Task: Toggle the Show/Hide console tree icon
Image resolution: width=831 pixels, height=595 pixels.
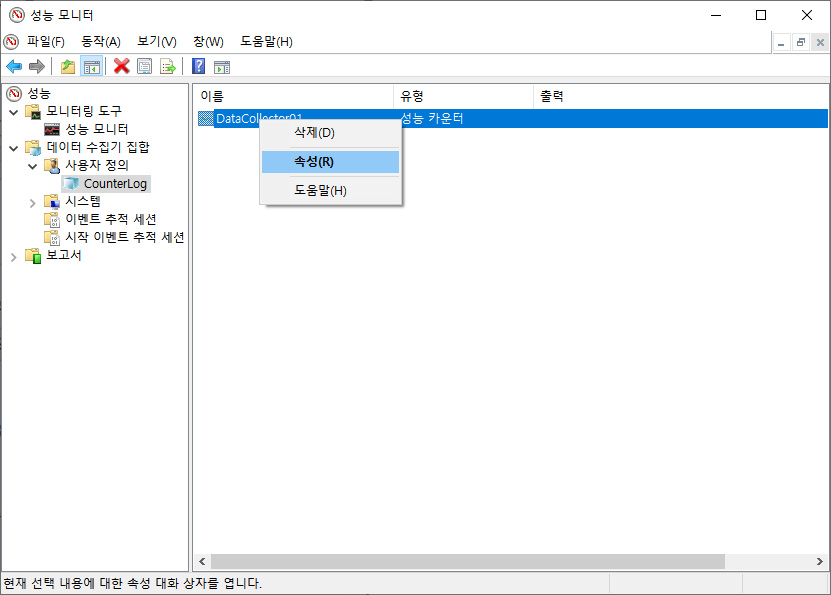Action: pos(92,67)
